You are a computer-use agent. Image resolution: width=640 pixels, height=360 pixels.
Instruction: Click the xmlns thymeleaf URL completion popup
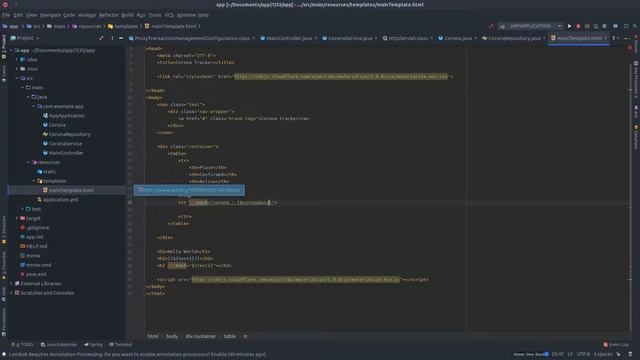click(189, 190)
